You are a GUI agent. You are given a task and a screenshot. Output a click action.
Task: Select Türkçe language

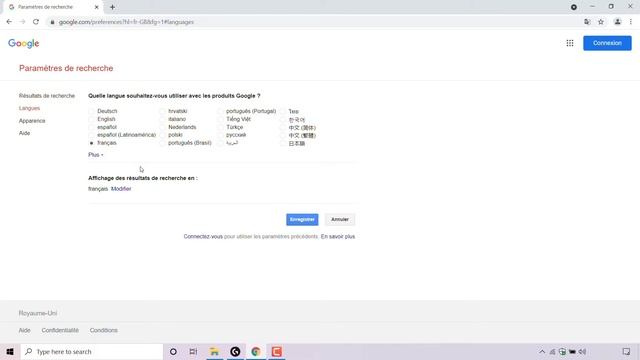pyautogui.click(x=220, y=127)
